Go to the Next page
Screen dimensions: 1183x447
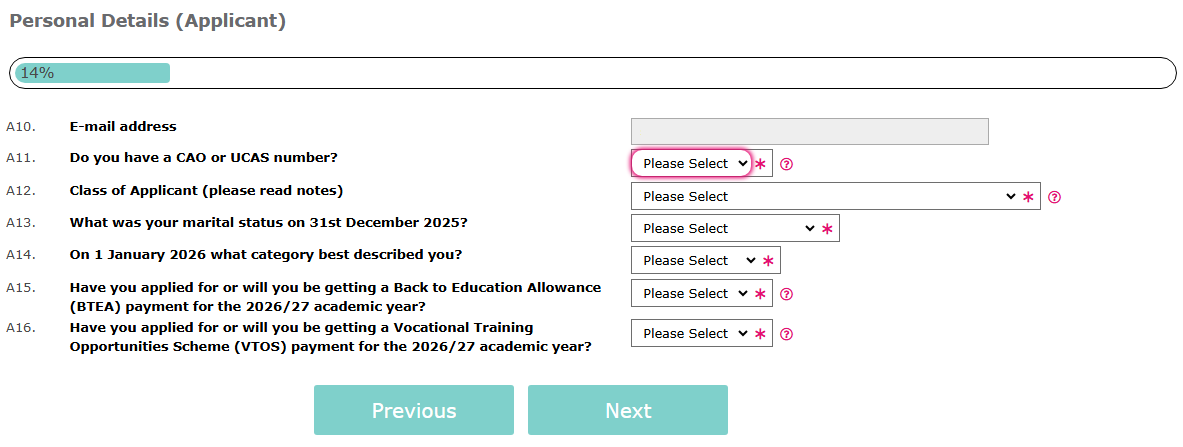tap(627, 410)
